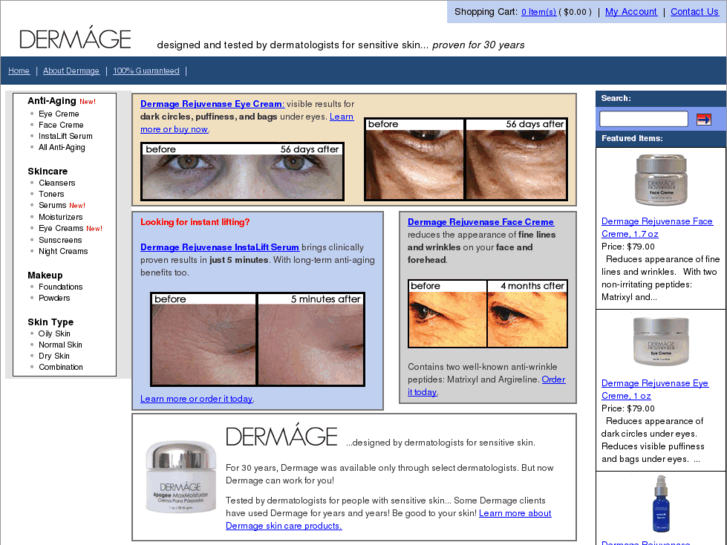The width and height of the screenshot is (727, 545).
Task: Open the Dermage Rejuvenase InstaLift Serum link
Action: click(220, 247)
